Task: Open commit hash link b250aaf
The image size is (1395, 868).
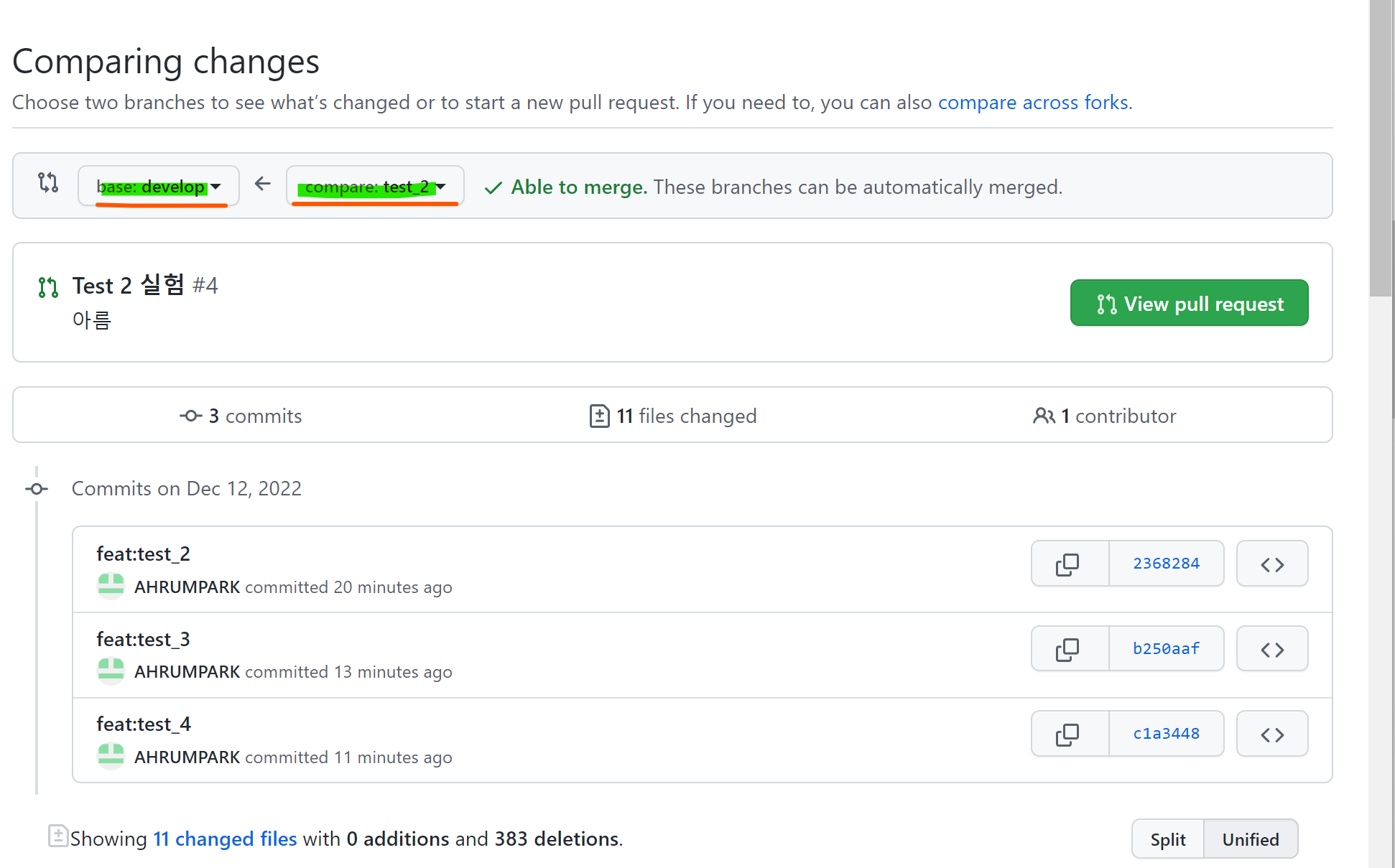Action: [1166, 649]
